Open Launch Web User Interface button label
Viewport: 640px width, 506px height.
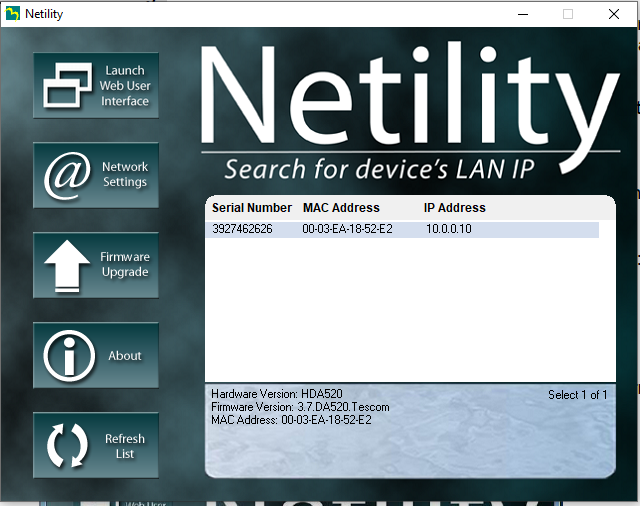click(125, 86)
